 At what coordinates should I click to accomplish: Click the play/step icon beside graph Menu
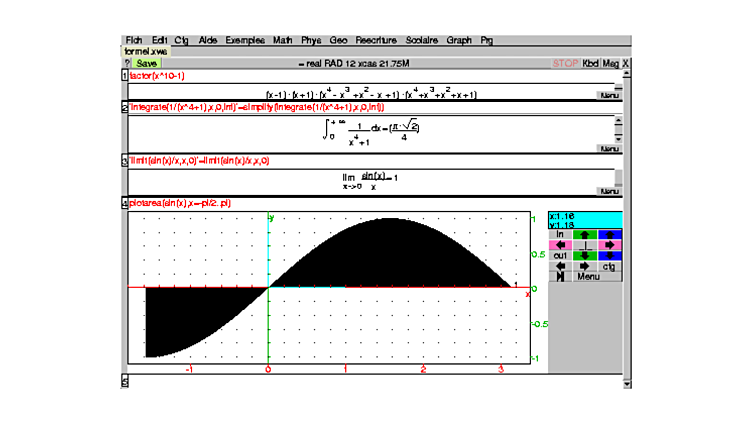tap(561, 276)
